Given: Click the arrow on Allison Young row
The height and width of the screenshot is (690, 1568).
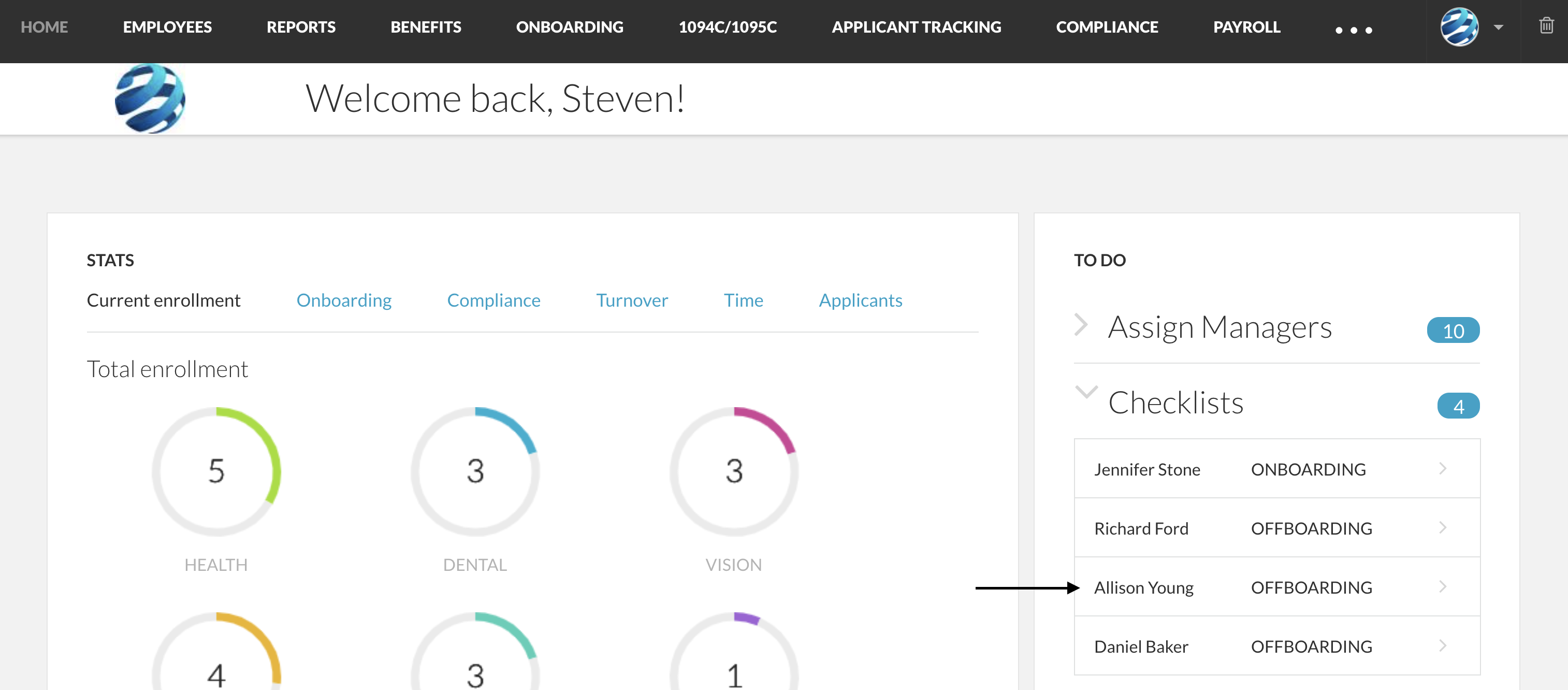Looking at the screenshot, I should pyautogui.click(x=1443, y=586).
